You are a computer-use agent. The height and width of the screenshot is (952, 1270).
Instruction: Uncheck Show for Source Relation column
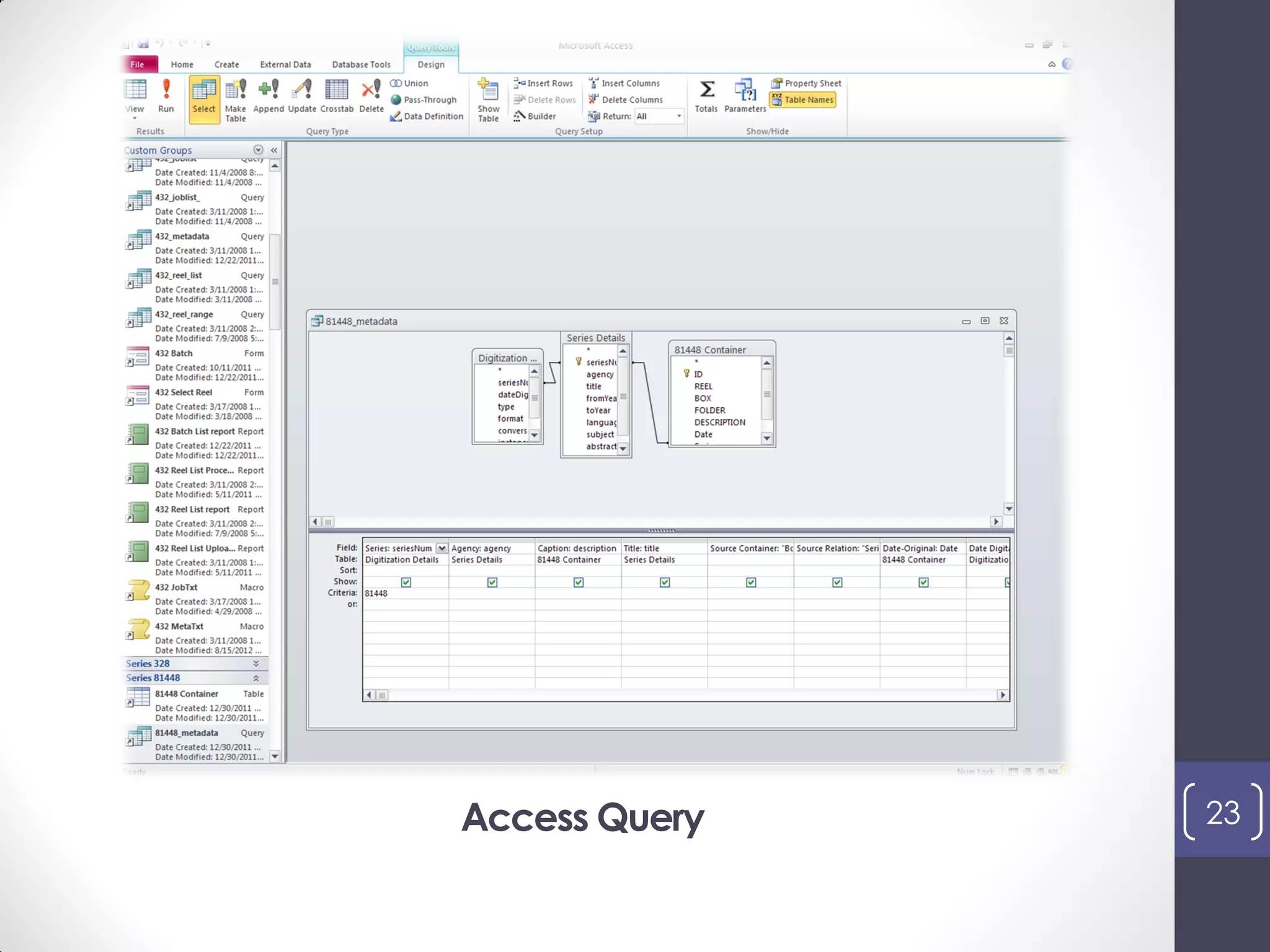(837, 582)
